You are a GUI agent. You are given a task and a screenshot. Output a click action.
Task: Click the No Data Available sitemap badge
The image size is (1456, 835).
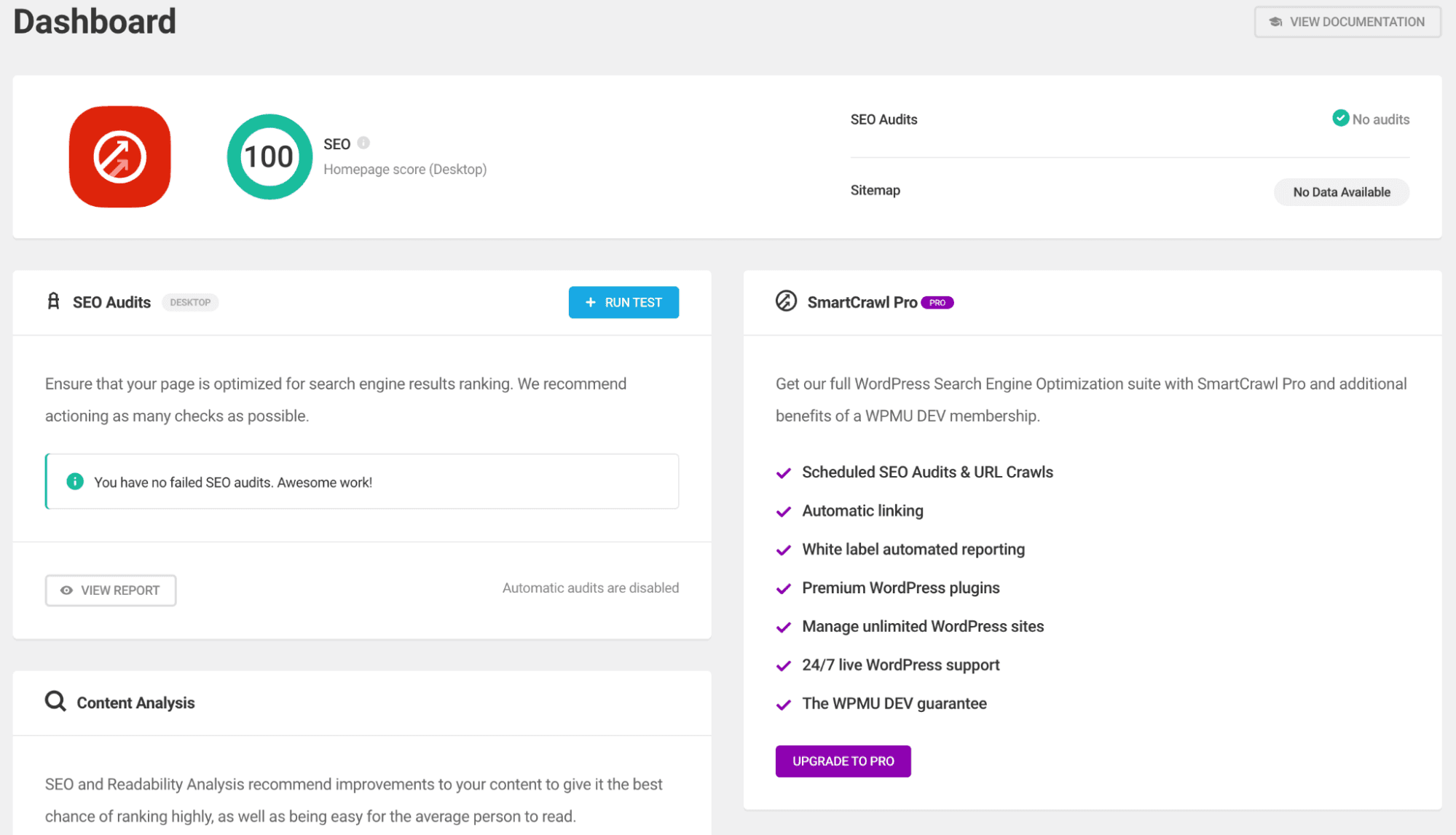click(1342, 192)
